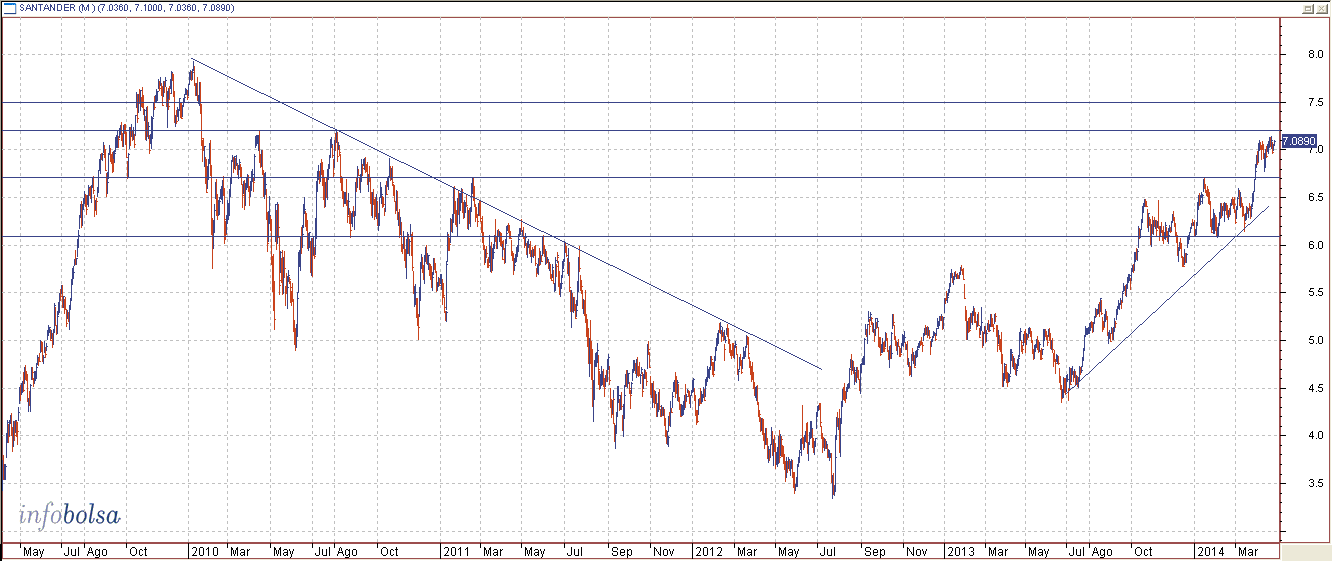Select the horizontal level line at 7.5
This screenshot has height=561, width=1332.
click(640, 102)
